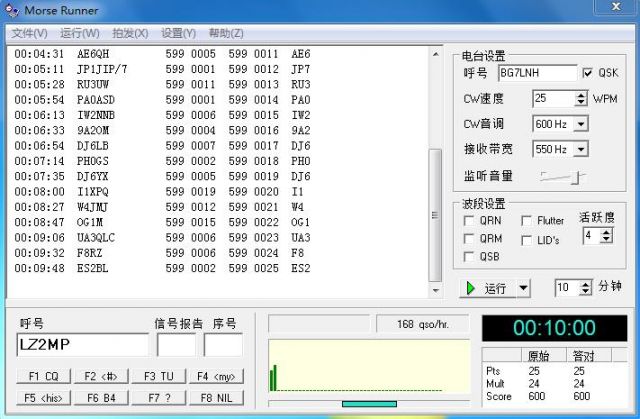Click the callsign field containing LZ2MP
640x419 pixels.
click(83, 345)
